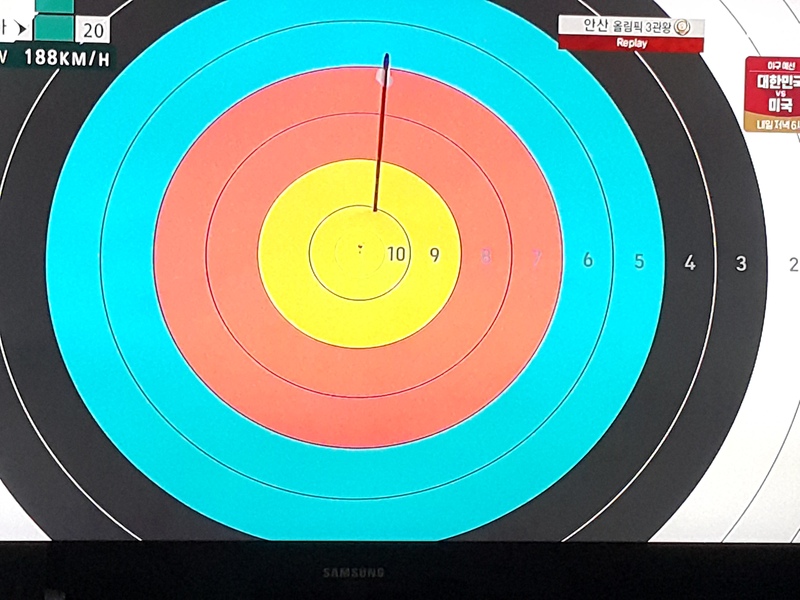Click the number 7 on the red ring
The height and width of the screenshot is (600, 800).
pos(537,259)
